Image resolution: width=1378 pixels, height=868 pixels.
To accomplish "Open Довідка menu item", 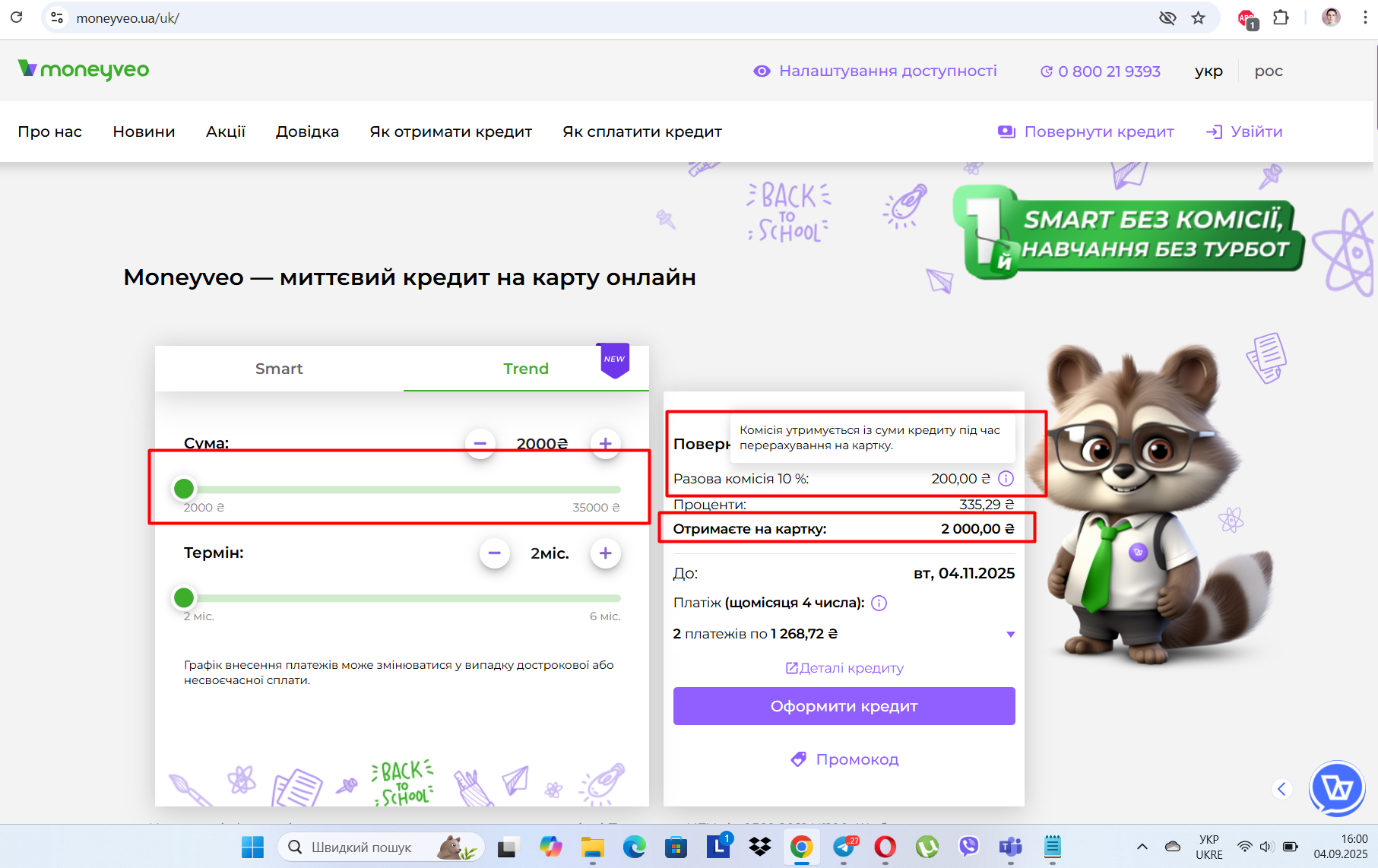I will tap(307, 131).
